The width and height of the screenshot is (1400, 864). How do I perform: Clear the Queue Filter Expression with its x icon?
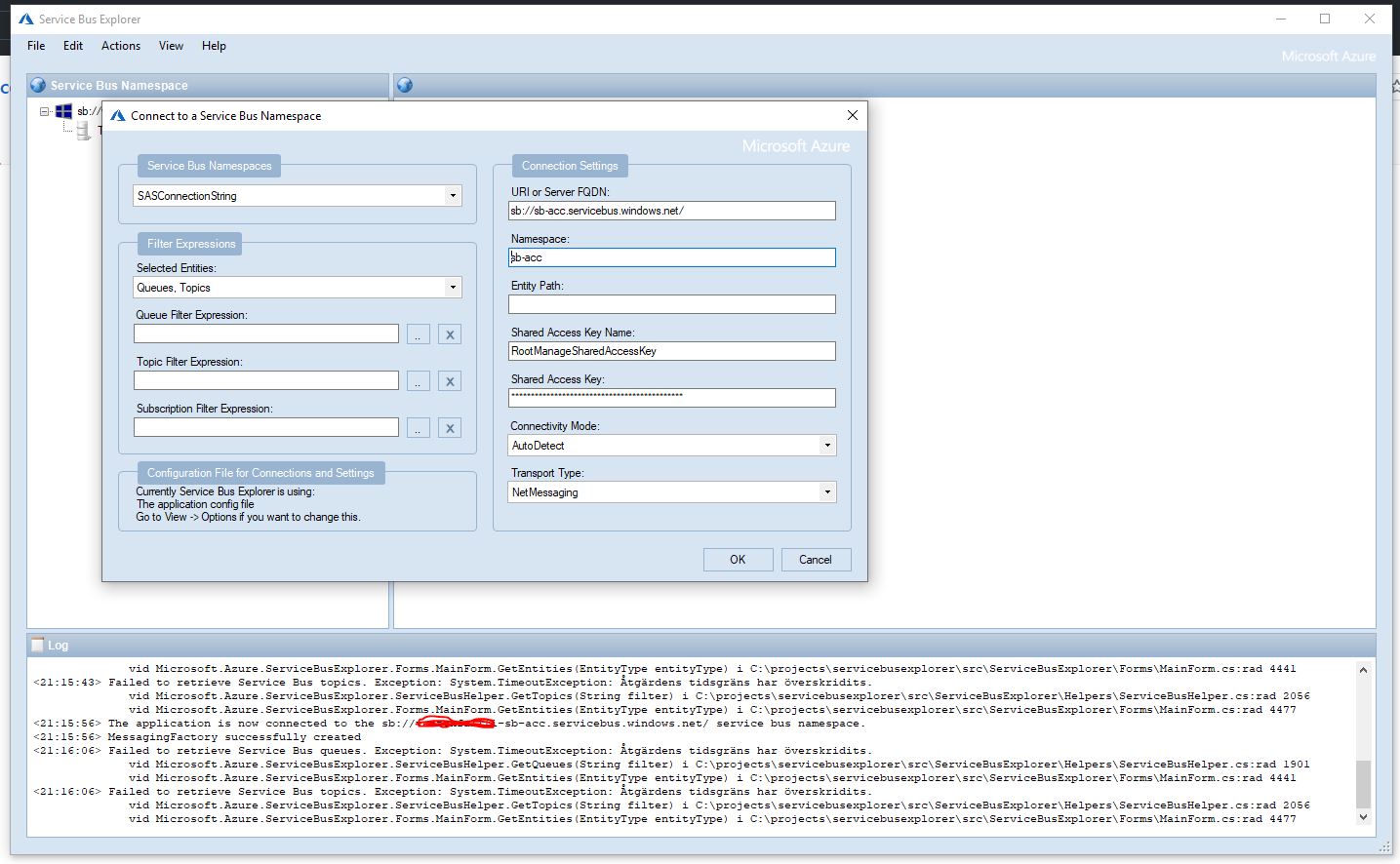click(x=450, y=334)
